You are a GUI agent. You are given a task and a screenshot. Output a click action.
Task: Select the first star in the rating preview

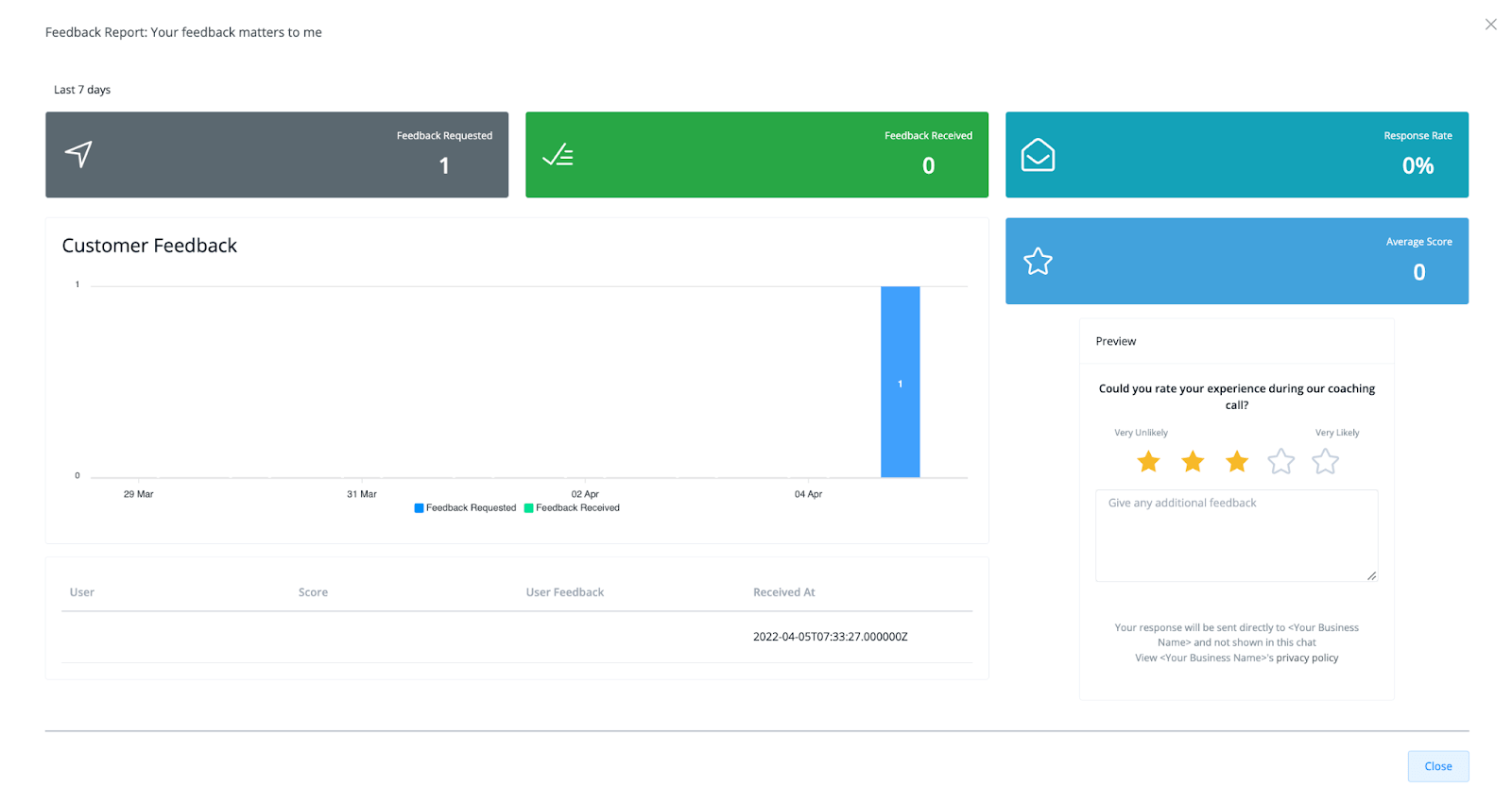1148,461
